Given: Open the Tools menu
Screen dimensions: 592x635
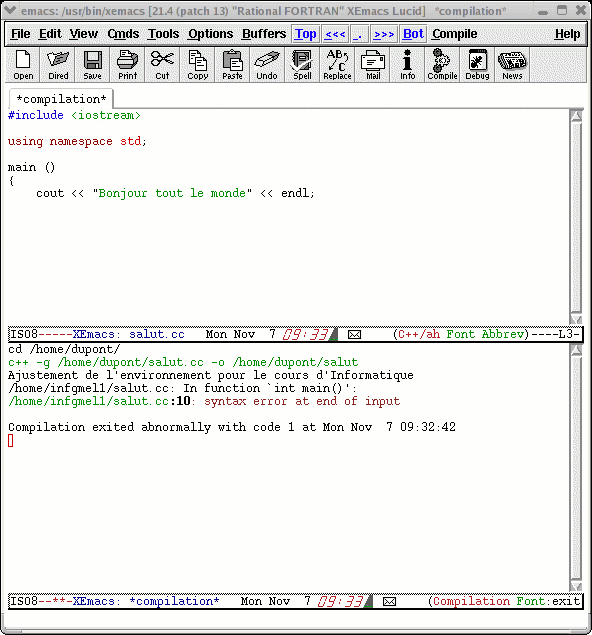Looking at the screenshot, I should (163, 34).
